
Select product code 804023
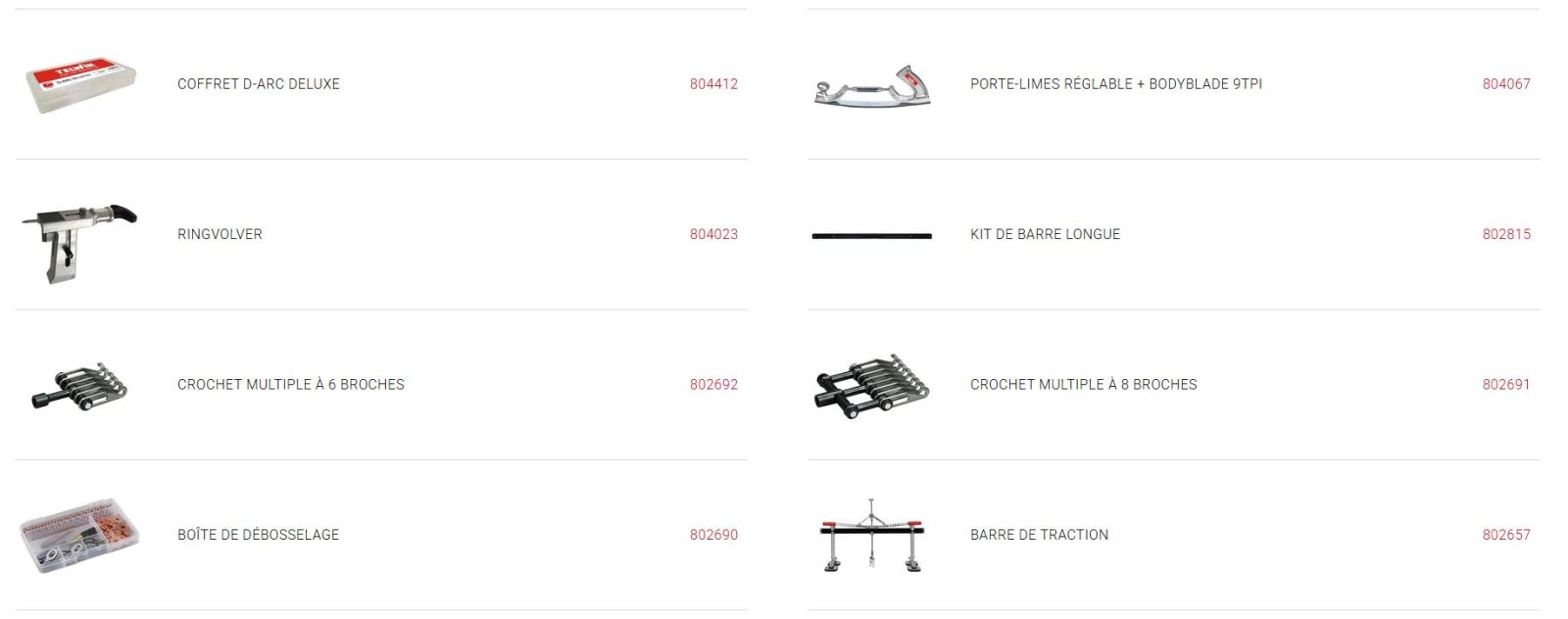coord(713,234)
